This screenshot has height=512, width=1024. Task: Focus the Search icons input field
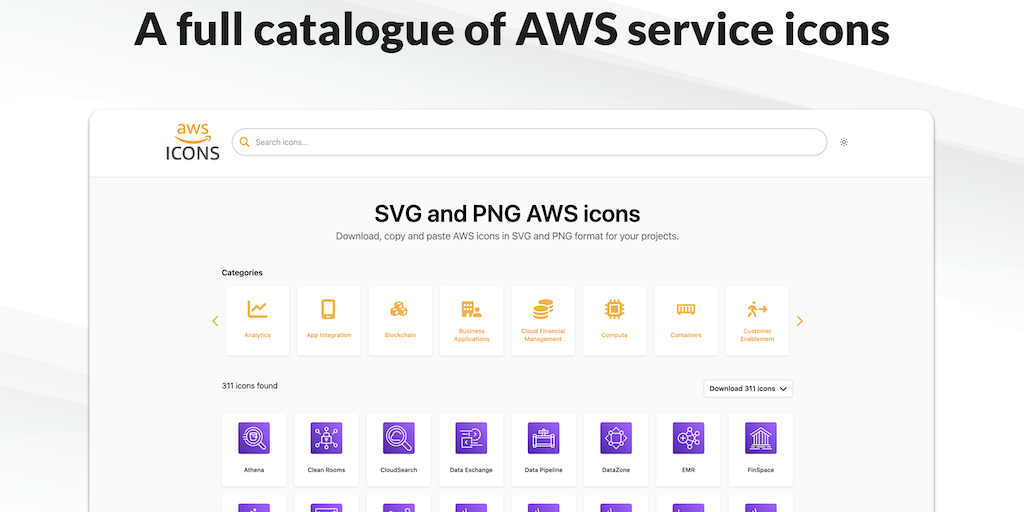click(x=530, y=142)
